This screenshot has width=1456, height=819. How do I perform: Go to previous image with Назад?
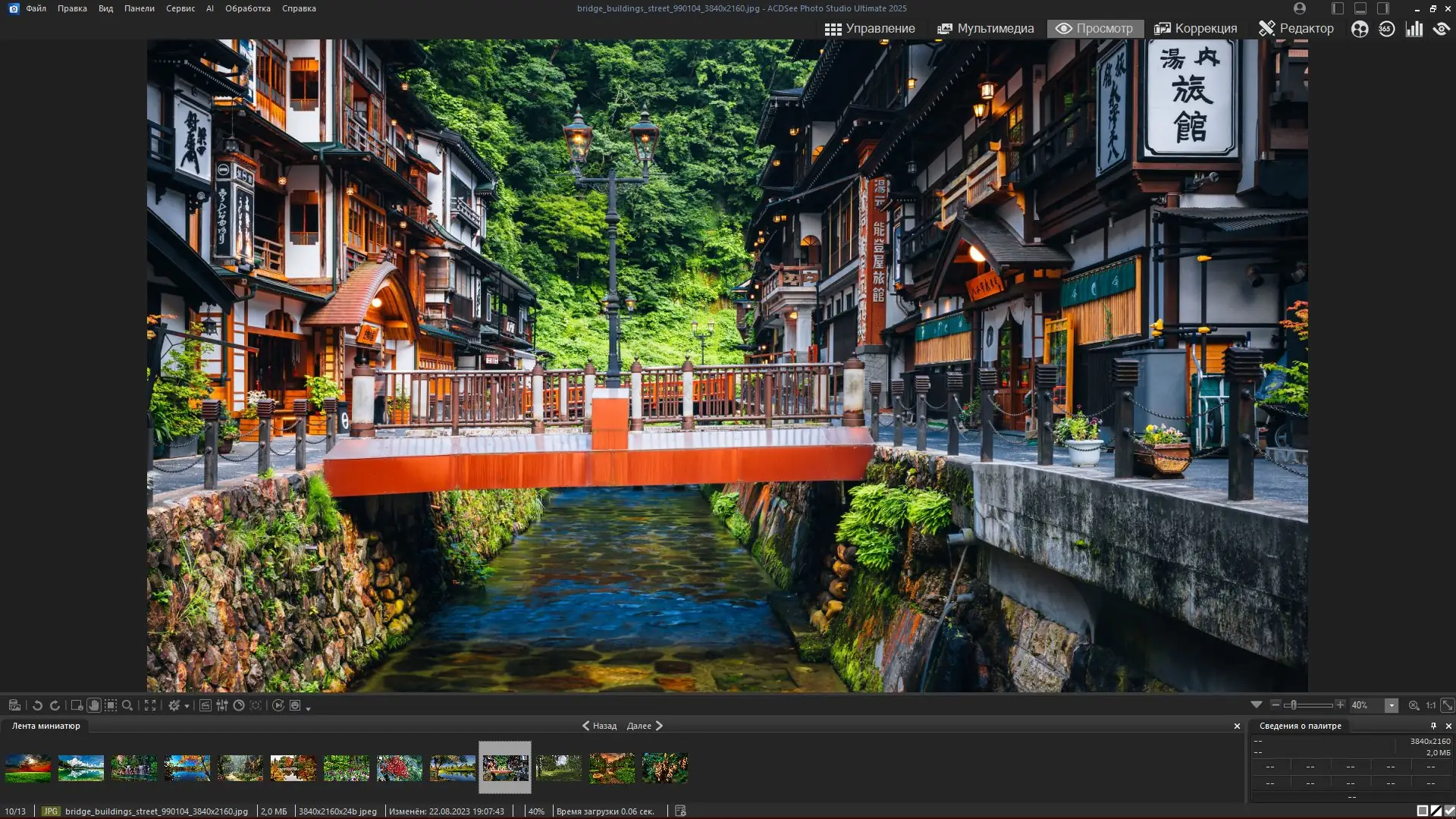pos(599,726)
